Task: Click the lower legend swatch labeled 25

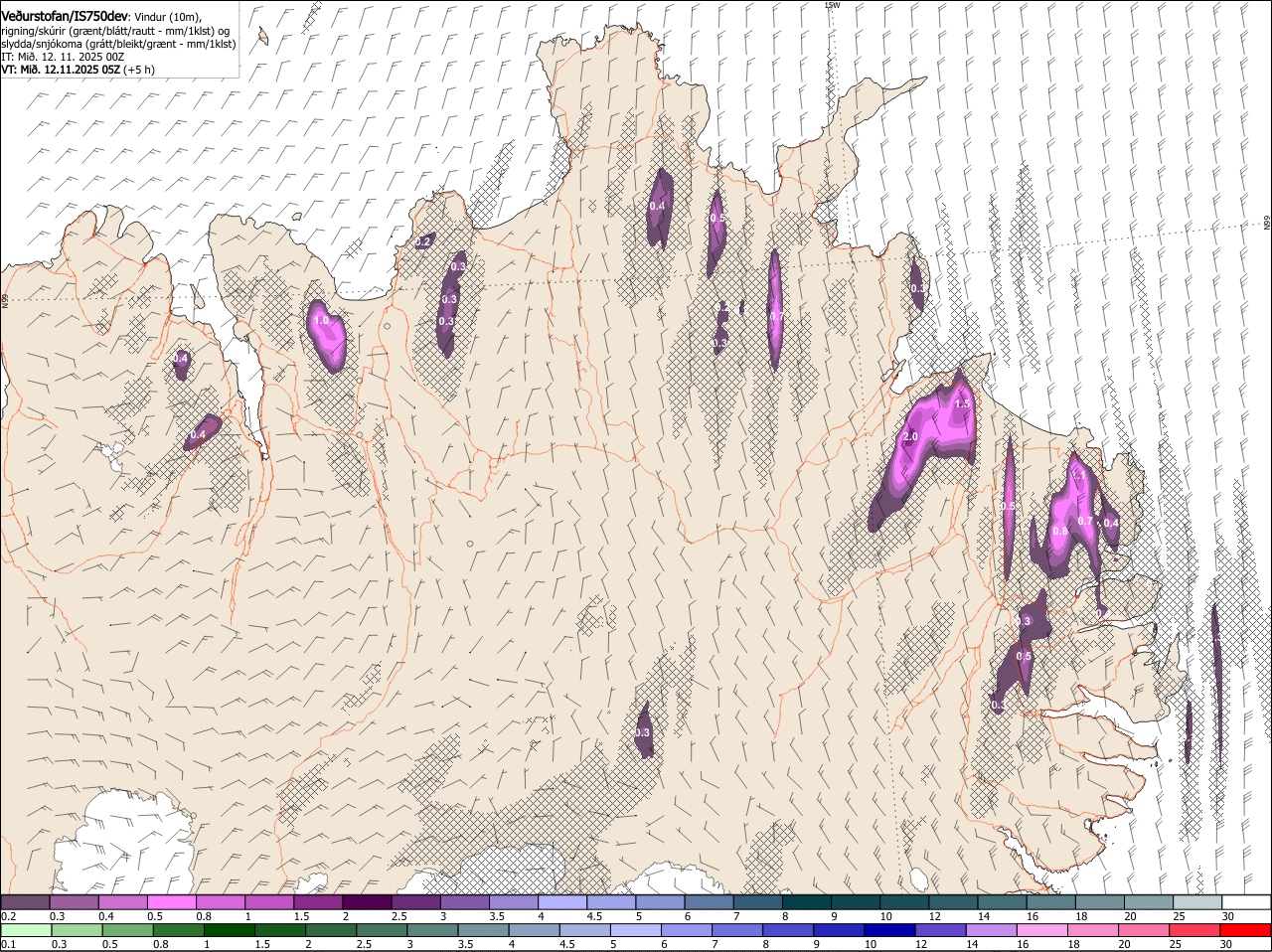Action: click(1194, 931)
